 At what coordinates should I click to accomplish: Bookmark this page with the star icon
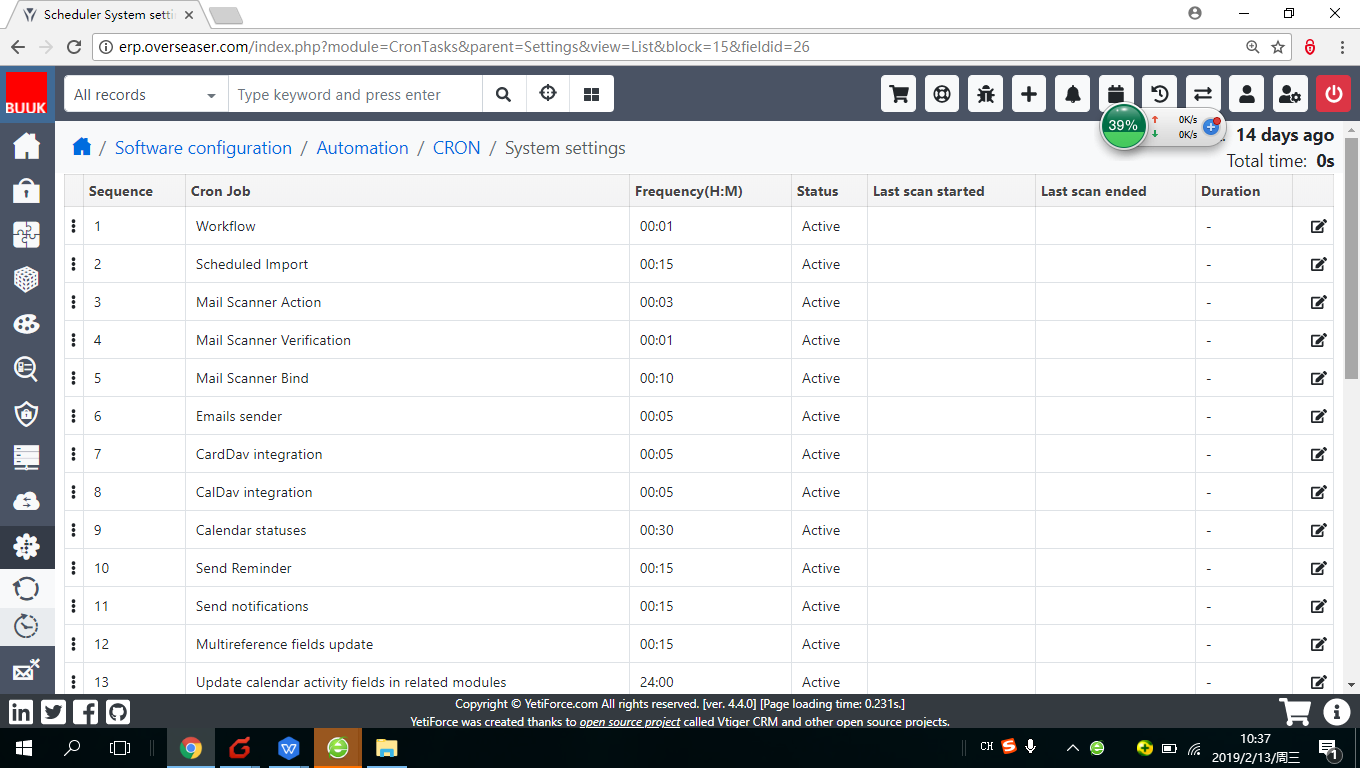tap(1278, 47)
